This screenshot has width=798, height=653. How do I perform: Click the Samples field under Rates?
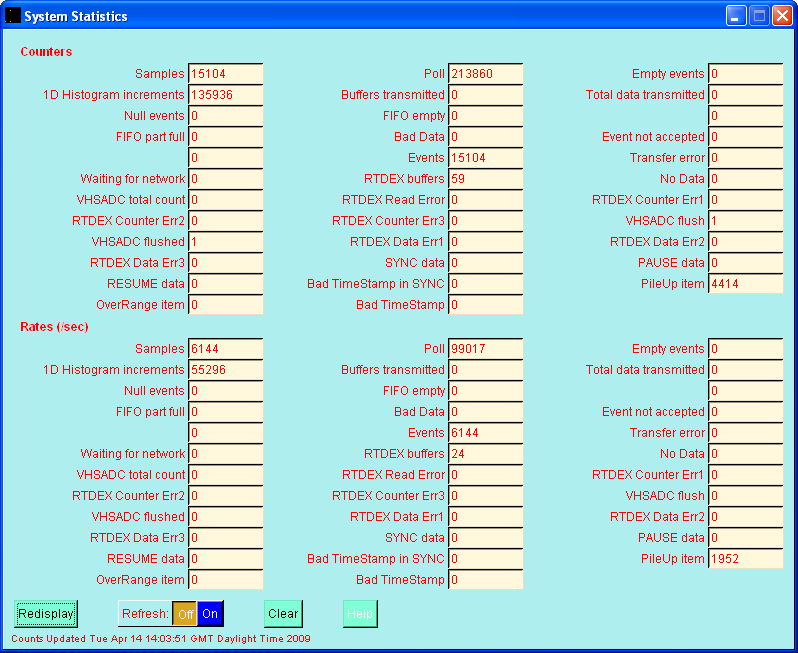point(225,349)
